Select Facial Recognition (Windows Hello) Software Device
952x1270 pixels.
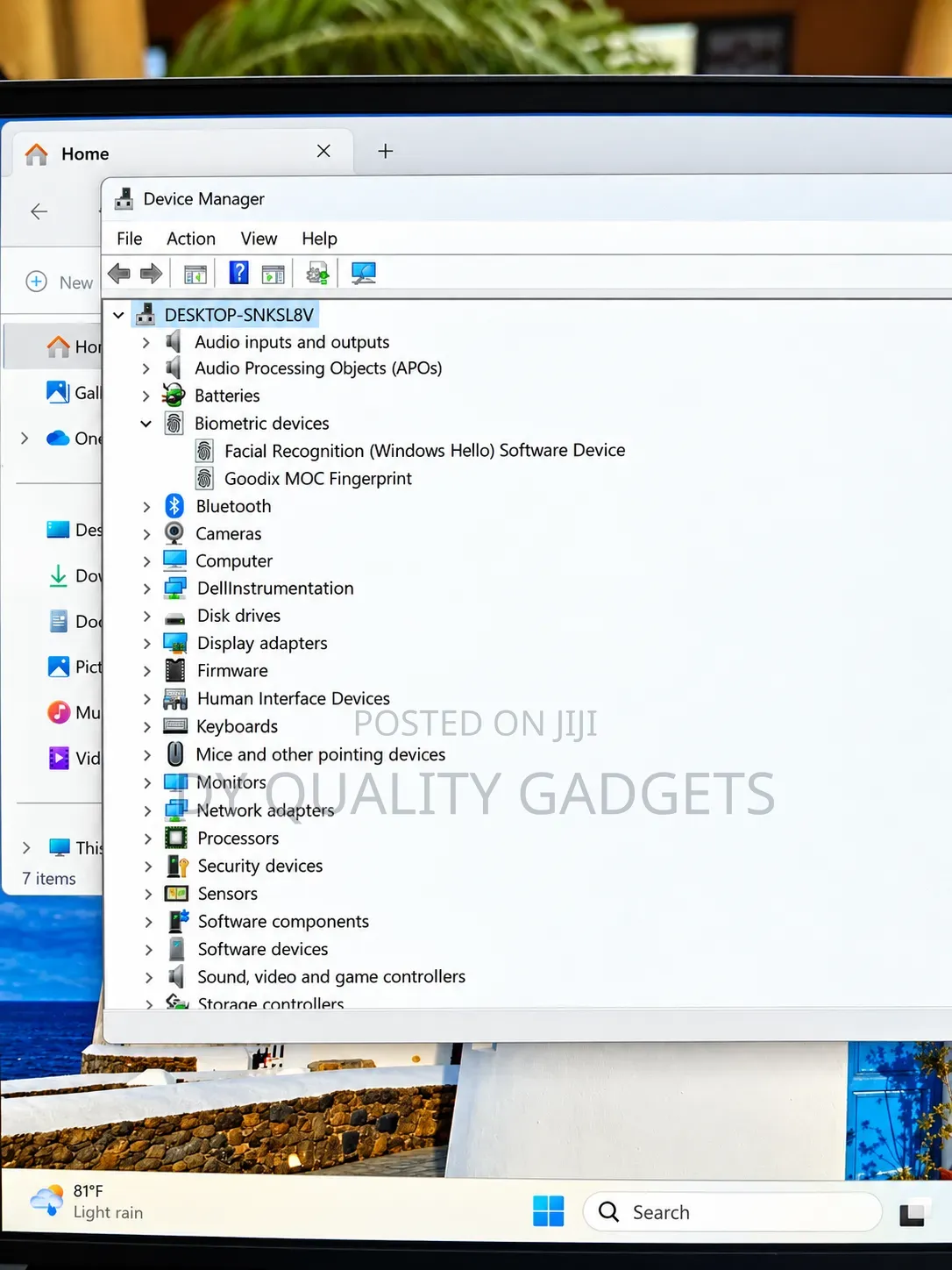[x=425, y=451]
